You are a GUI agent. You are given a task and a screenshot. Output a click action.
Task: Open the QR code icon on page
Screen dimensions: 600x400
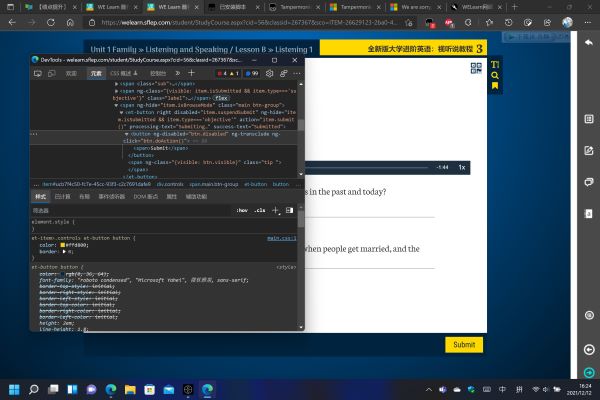tap(475, 68)
